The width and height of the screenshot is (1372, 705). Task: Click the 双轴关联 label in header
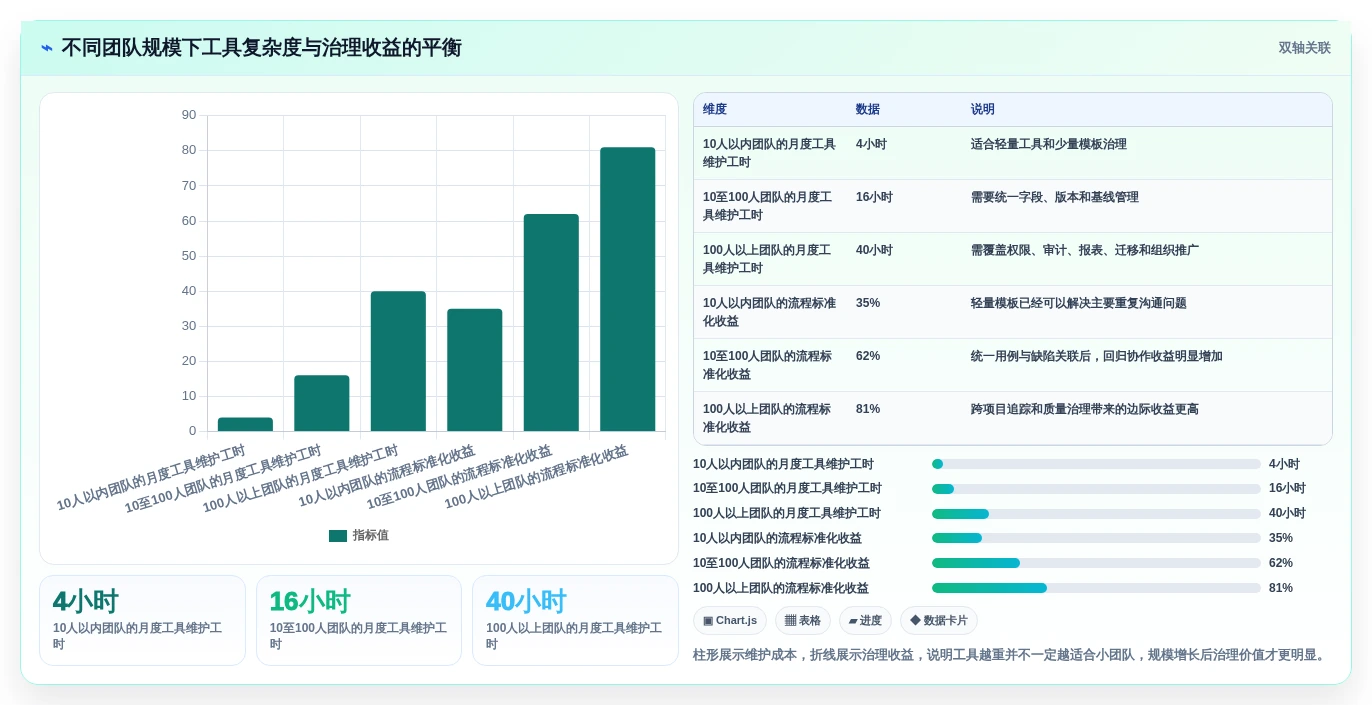click(x=1304, y=48)
